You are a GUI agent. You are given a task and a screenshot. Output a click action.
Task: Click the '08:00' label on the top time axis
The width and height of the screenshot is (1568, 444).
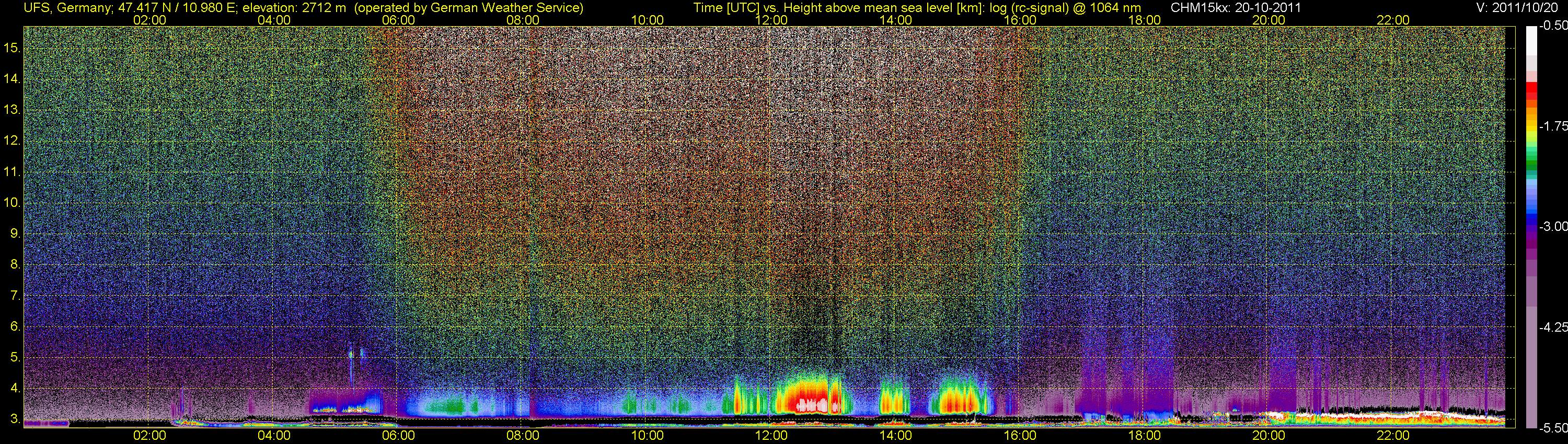click(523, 20)
